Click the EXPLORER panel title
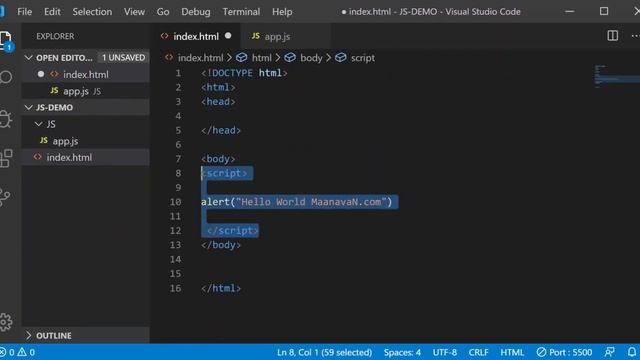The height and width of the screenshot is (360, 640). click(x=55, y=36)
